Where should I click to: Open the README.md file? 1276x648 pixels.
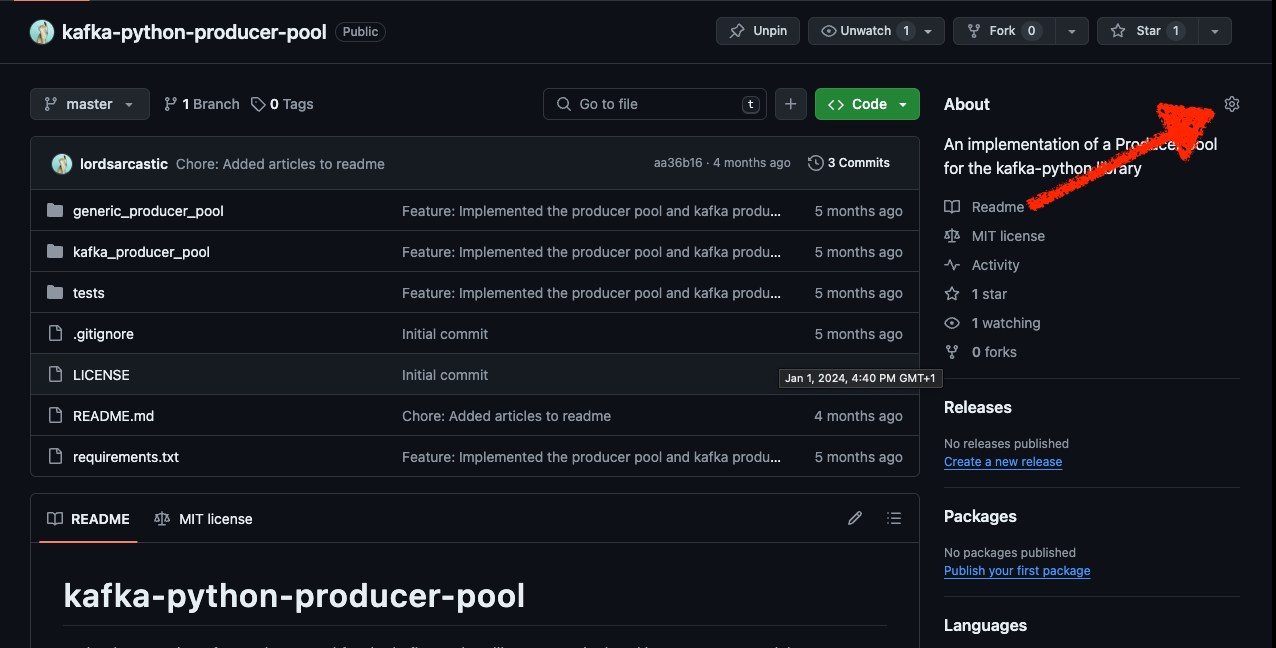tap(113, 416)
